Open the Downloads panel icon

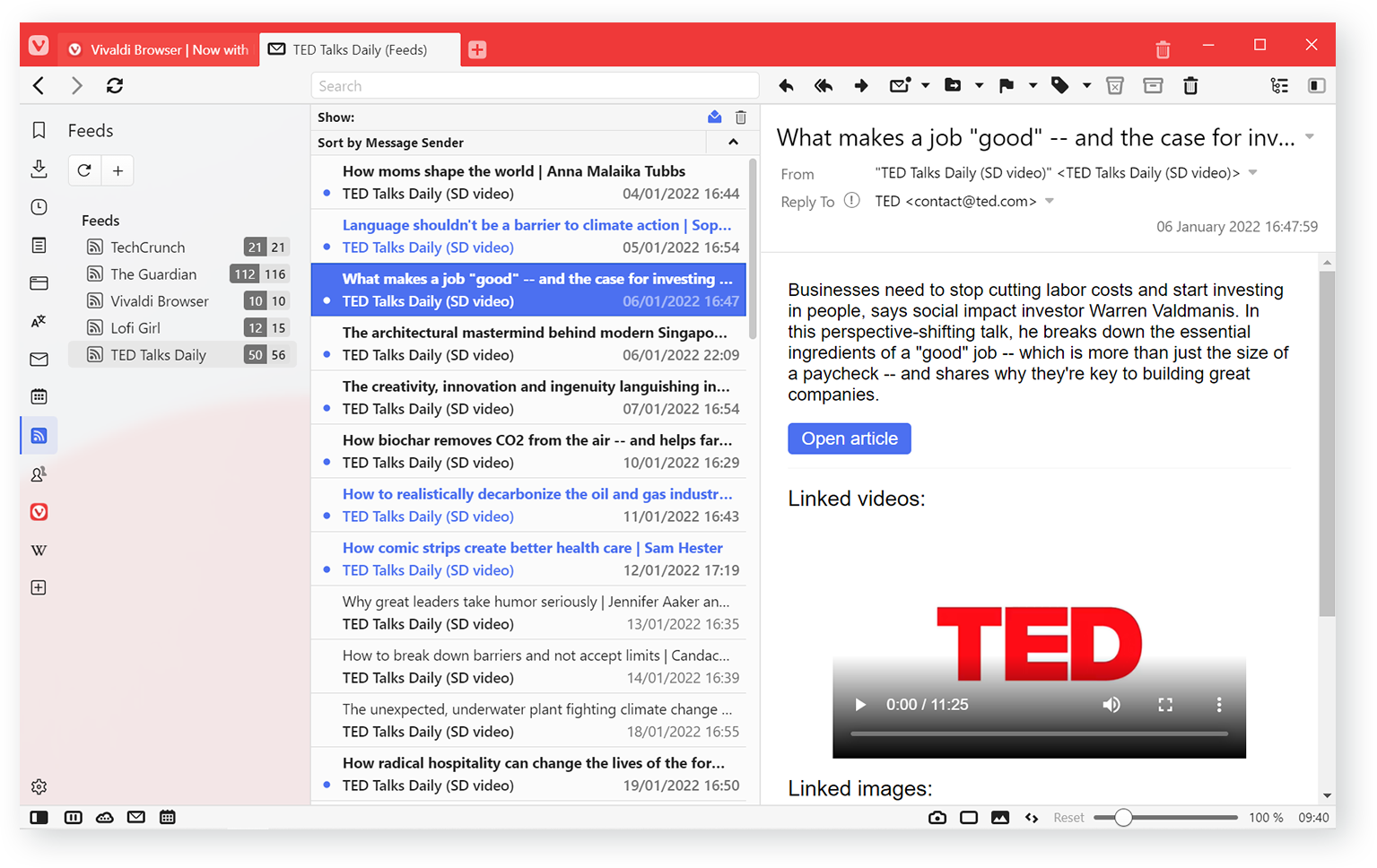[39, 169]
